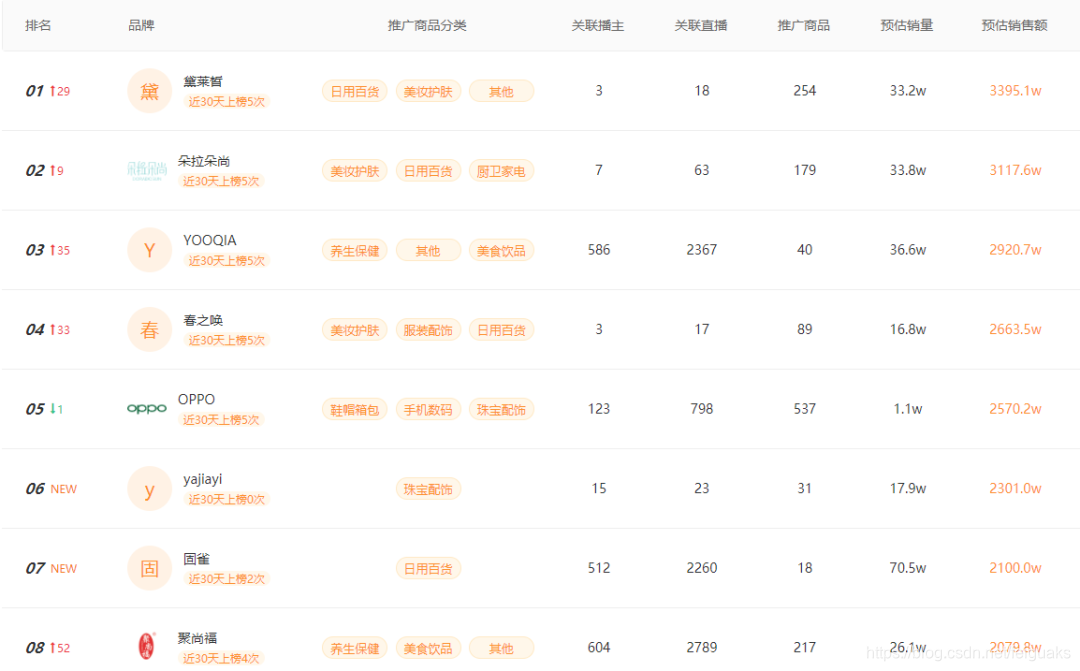Click the 近30天上榜0次 badge under yajiayi
1080x671 pixels.
coord(227,499)
